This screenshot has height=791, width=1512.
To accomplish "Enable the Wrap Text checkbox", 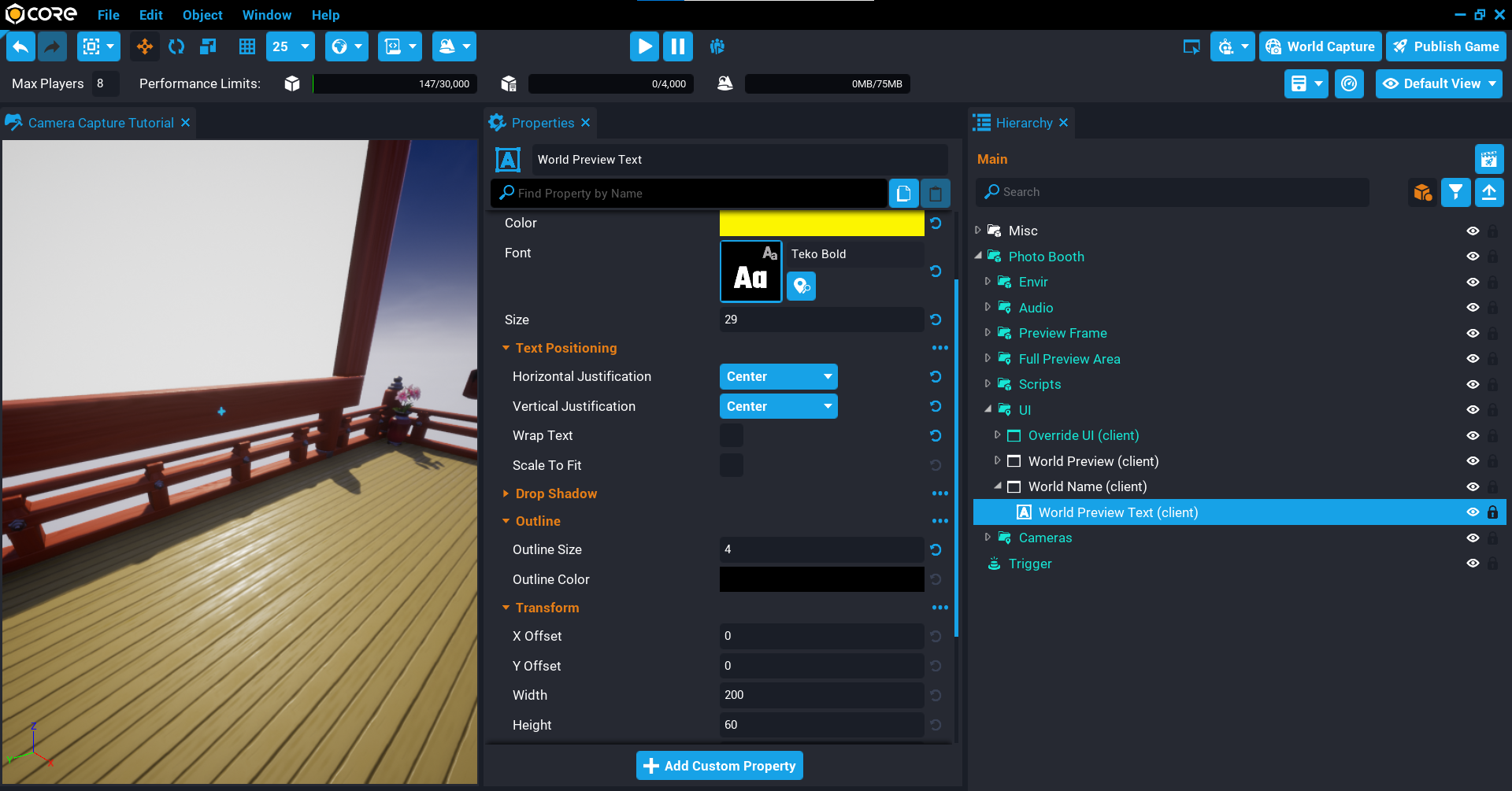I will pos(732,435).
